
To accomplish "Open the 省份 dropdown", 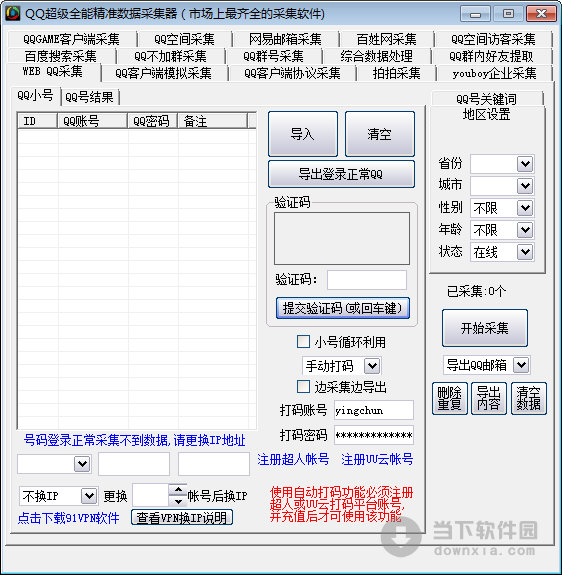I will pyautogui.click(x=525, y=164).
